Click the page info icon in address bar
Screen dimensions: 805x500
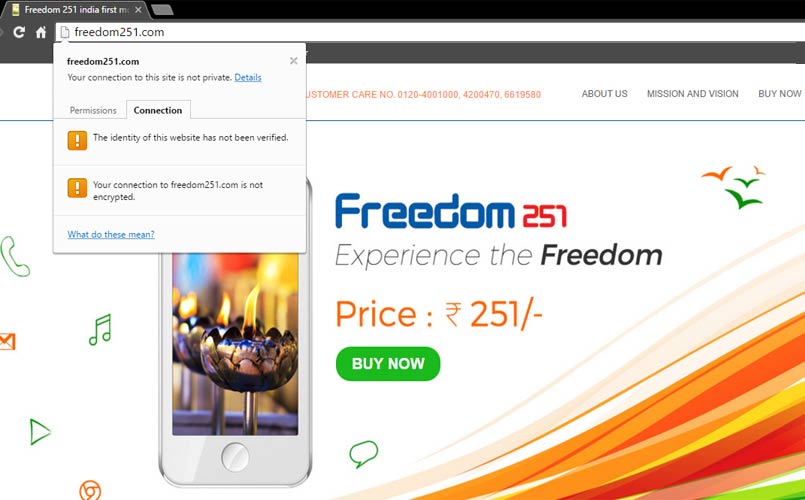point(65,32)
